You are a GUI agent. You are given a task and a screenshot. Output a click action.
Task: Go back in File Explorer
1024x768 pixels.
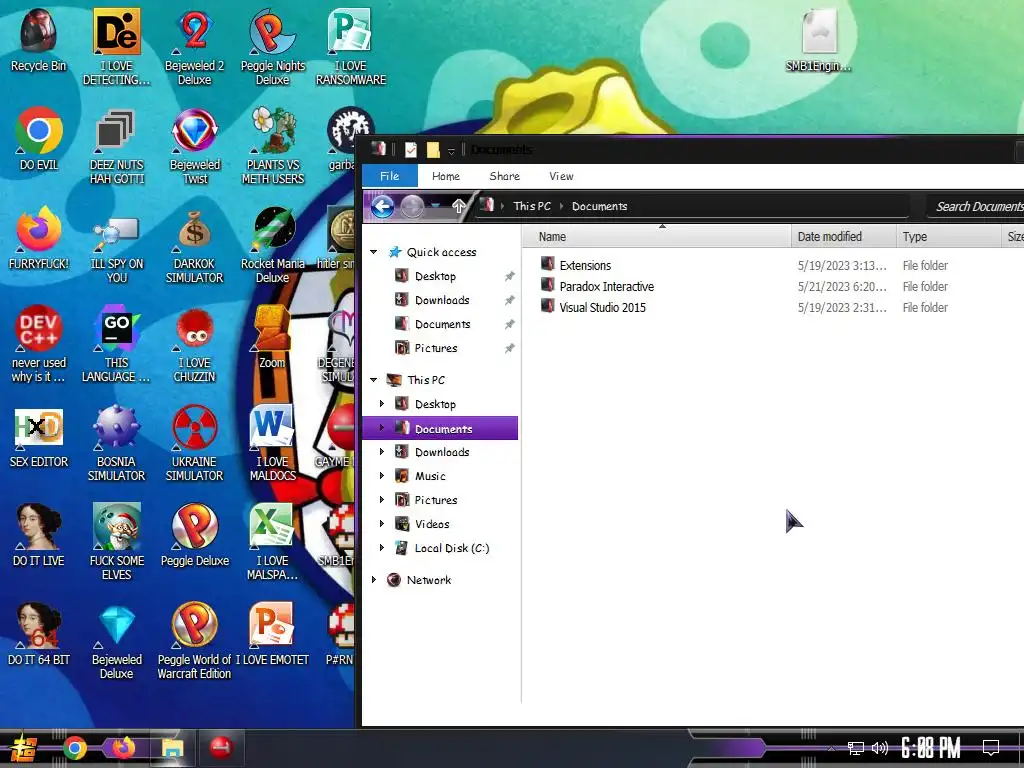383,206
